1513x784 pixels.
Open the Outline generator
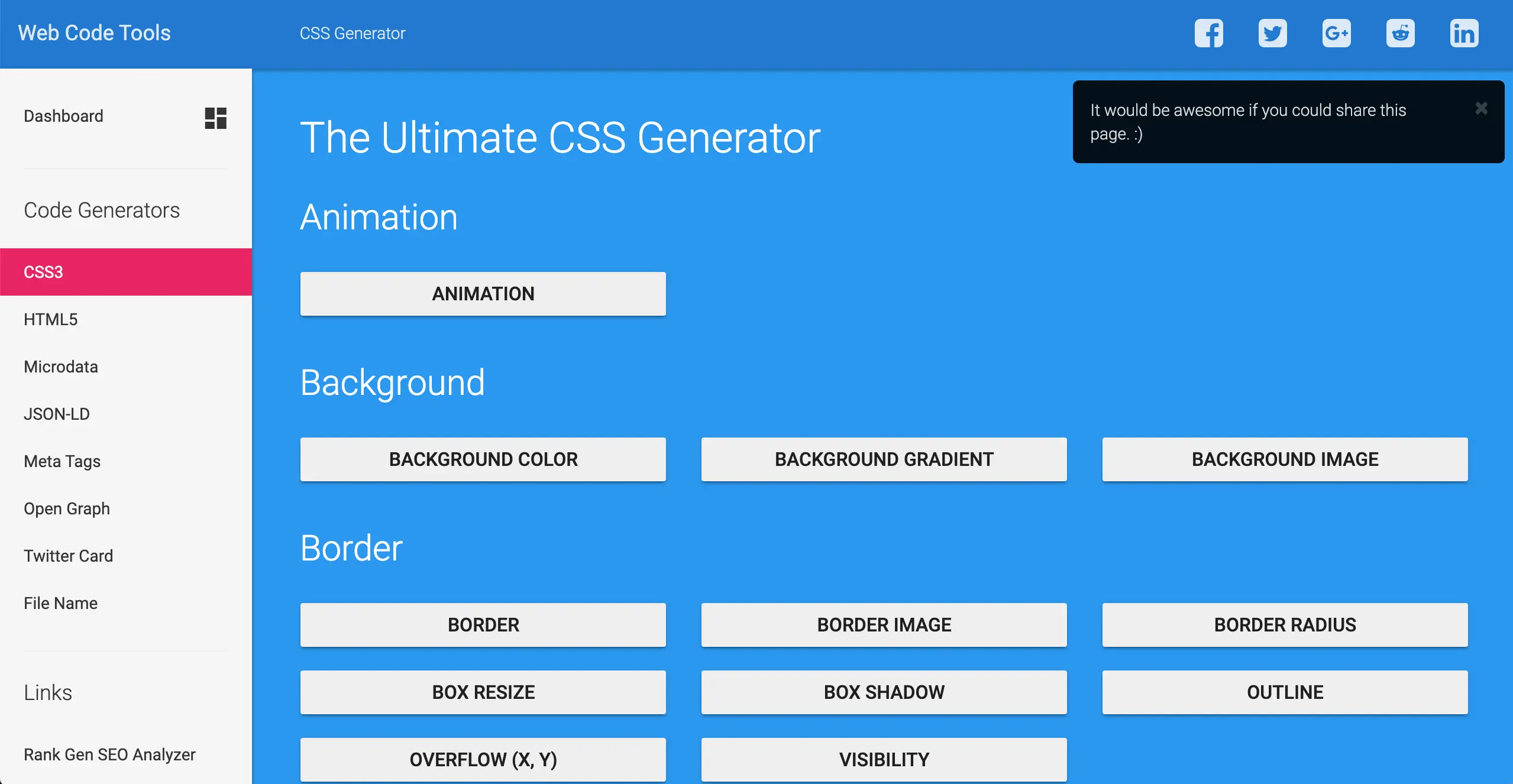1285,692
